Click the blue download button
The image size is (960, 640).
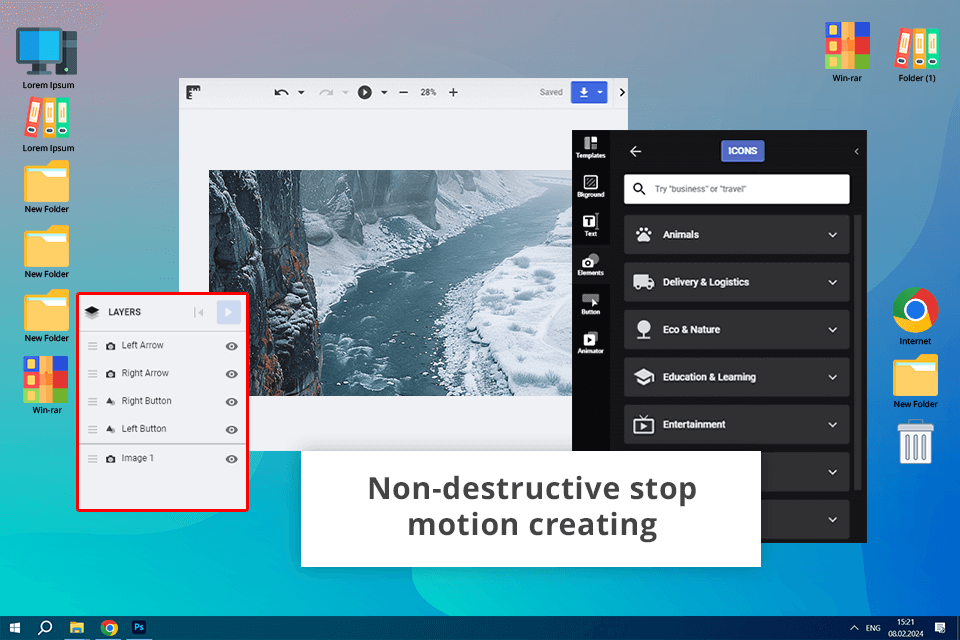coord(583,92)
